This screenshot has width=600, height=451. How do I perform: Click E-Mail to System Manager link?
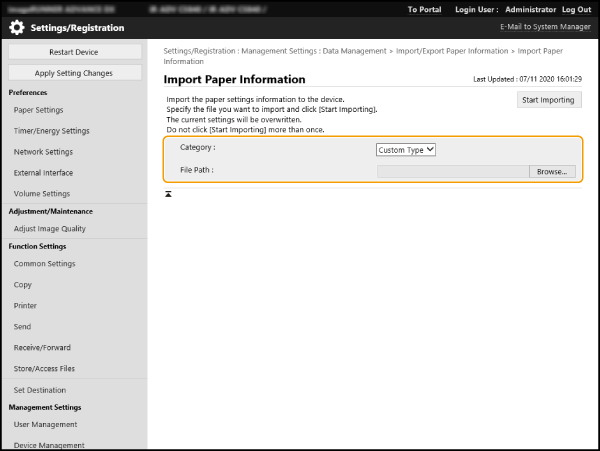click(x=543, y=28)
